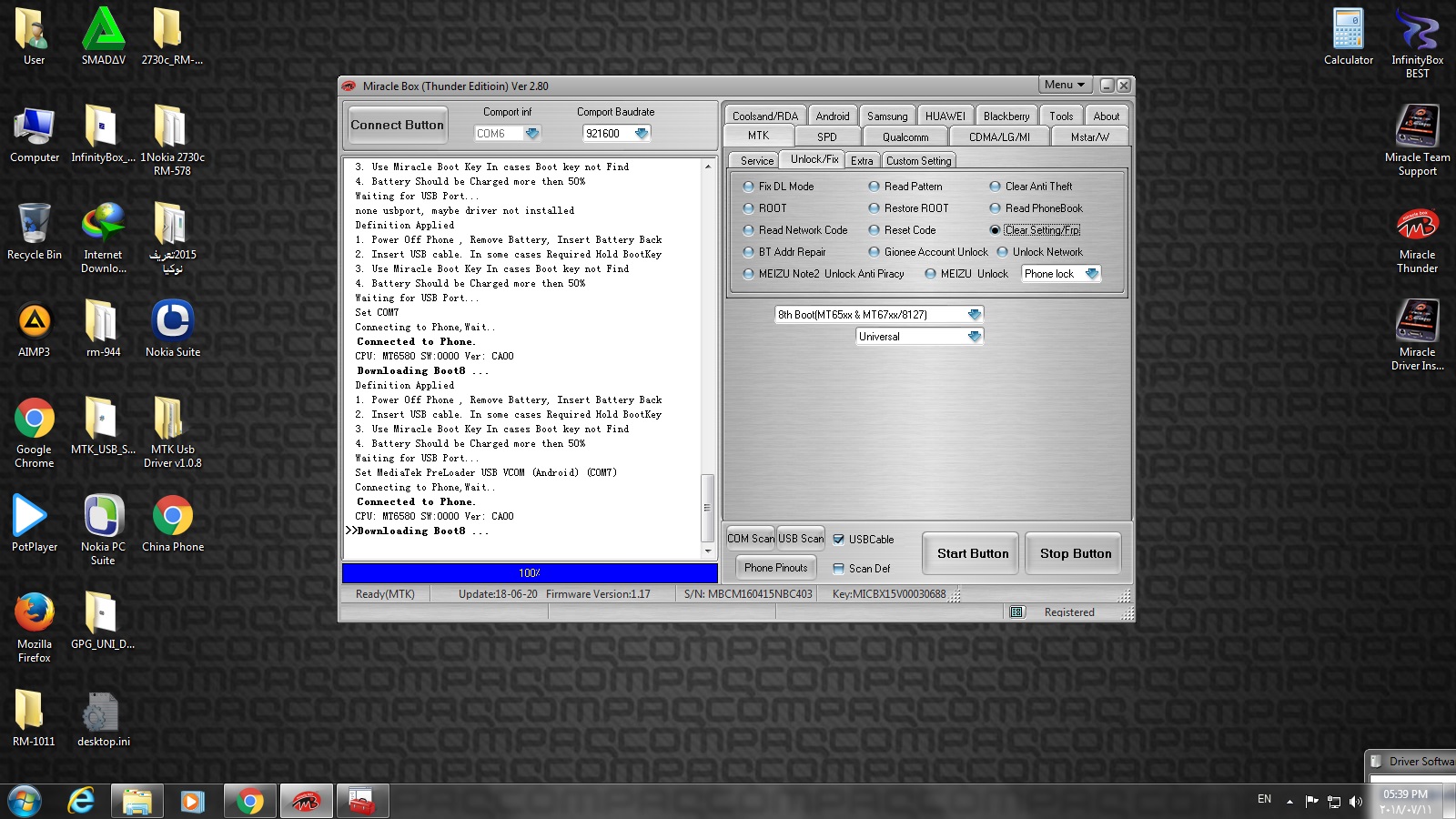Open the SMADAV desktop icon
This screenshot has height=819, width=1456.
tap(104, 36)
